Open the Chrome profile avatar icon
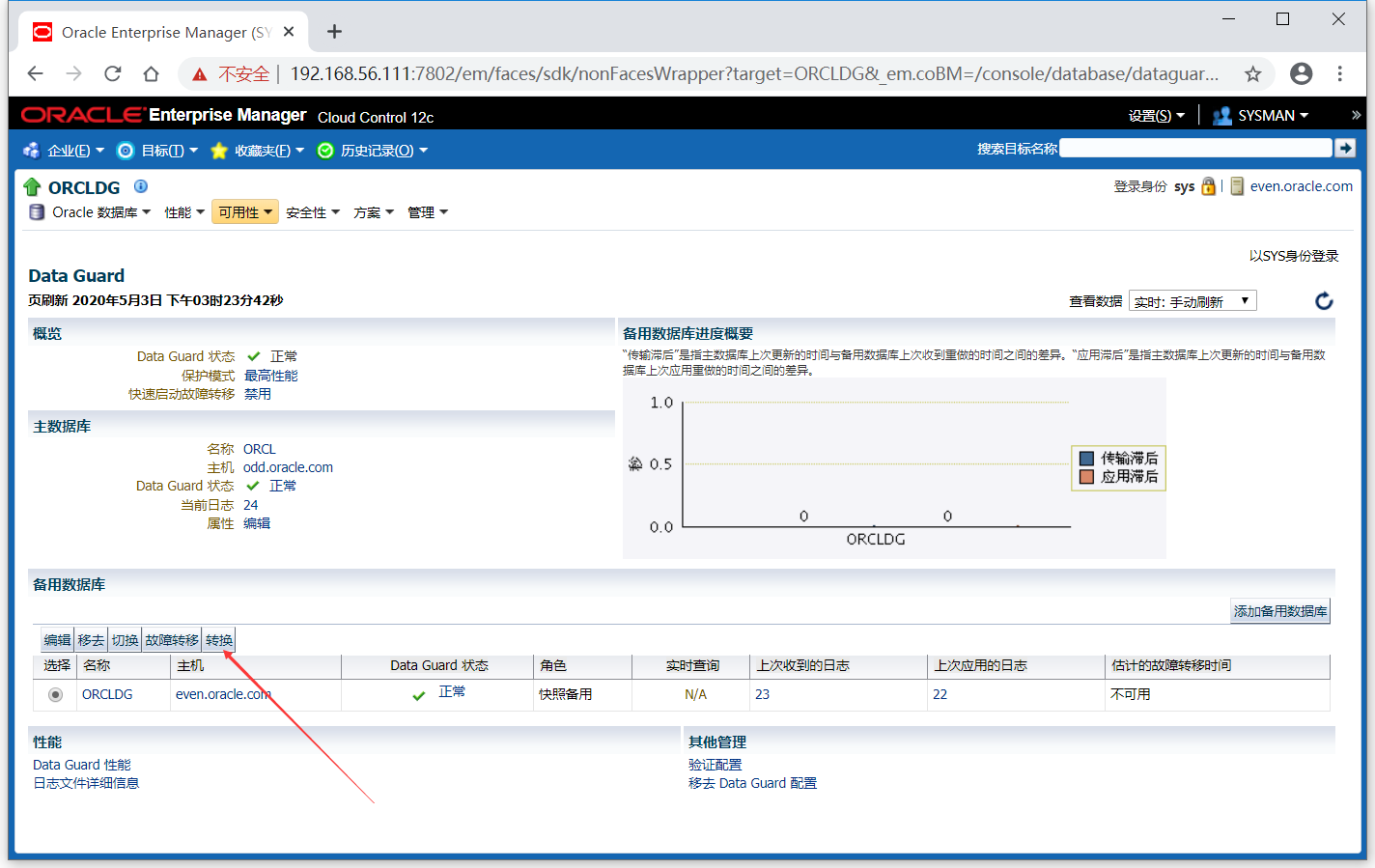Viewport: 1375px width, 868px height. pos(1302,73)
